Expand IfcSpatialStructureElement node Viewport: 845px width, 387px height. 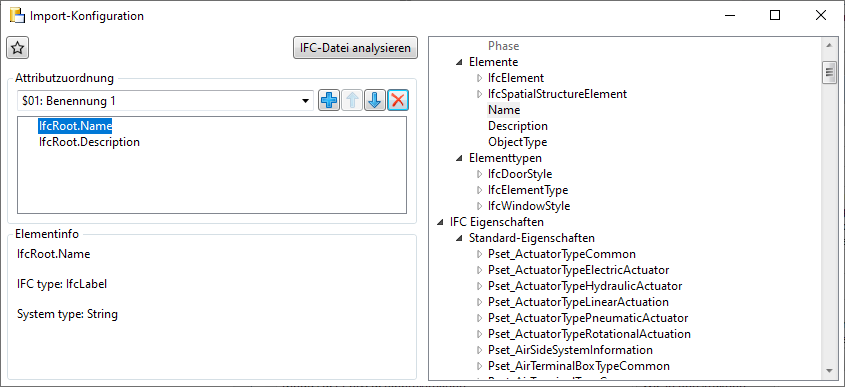pos(479,94)
